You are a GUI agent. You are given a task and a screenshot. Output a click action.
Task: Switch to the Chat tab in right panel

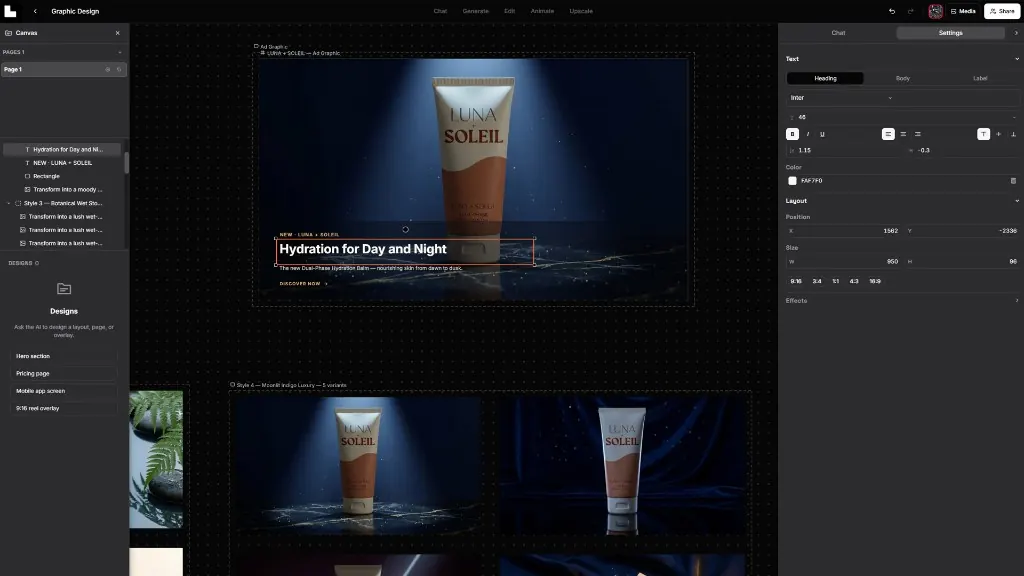(x=838, y=33)
